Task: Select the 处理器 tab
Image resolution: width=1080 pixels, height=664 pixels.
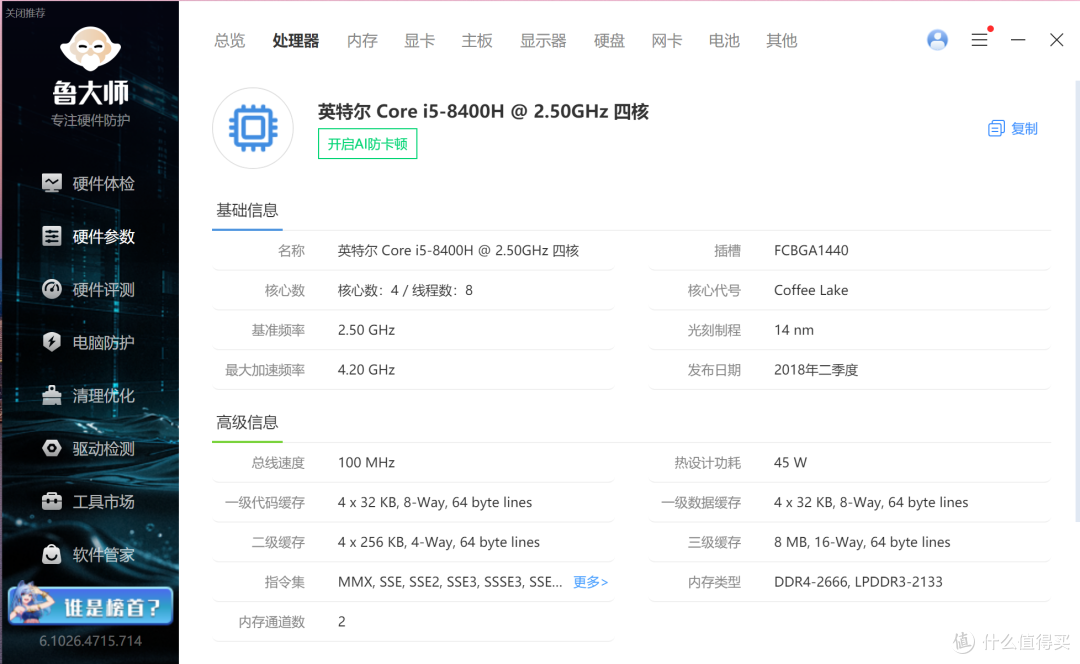Action: 295,41
